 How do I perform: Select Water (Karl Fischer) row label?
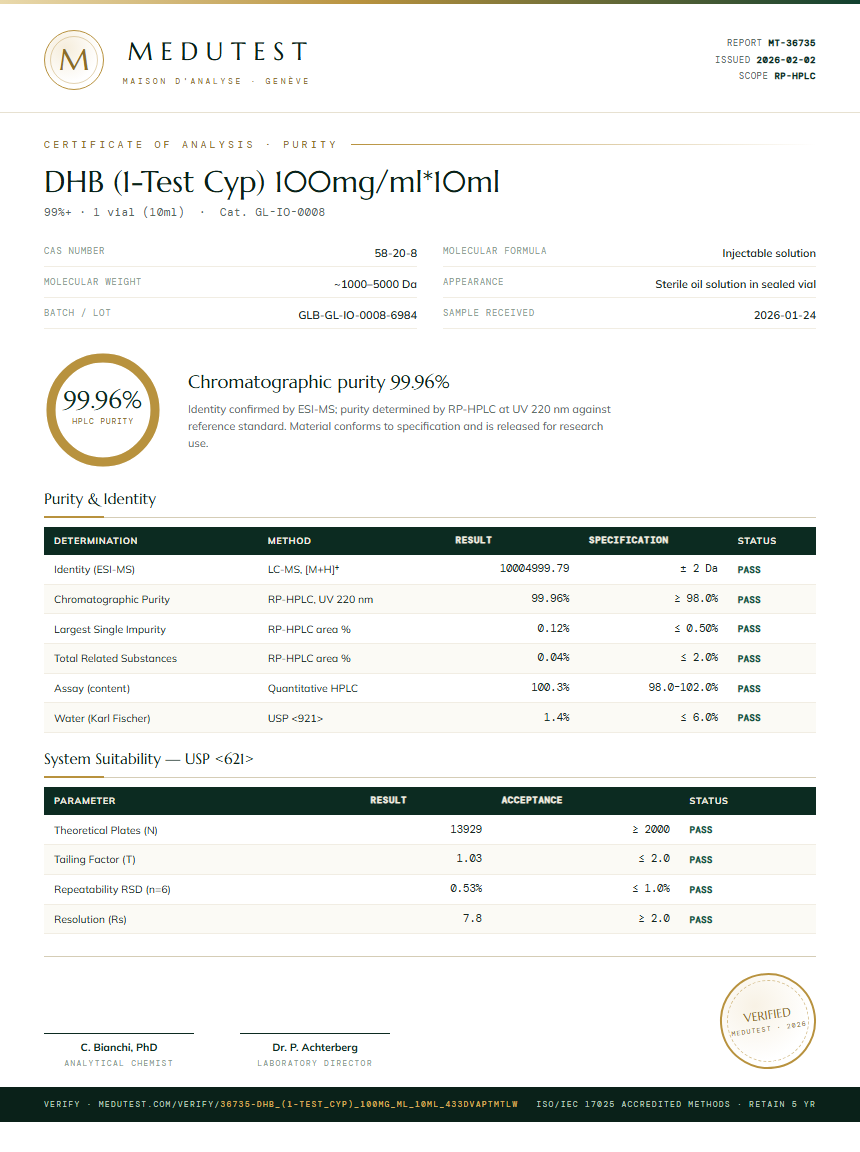tap(102, 719)
